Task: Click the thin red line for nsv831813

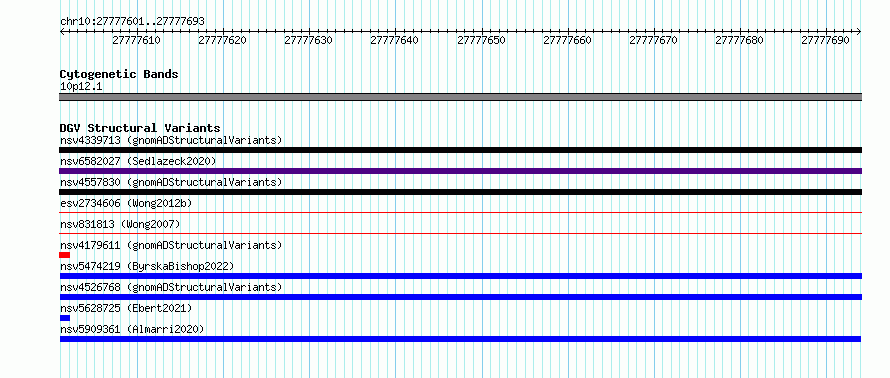Action: pos(460,233)
